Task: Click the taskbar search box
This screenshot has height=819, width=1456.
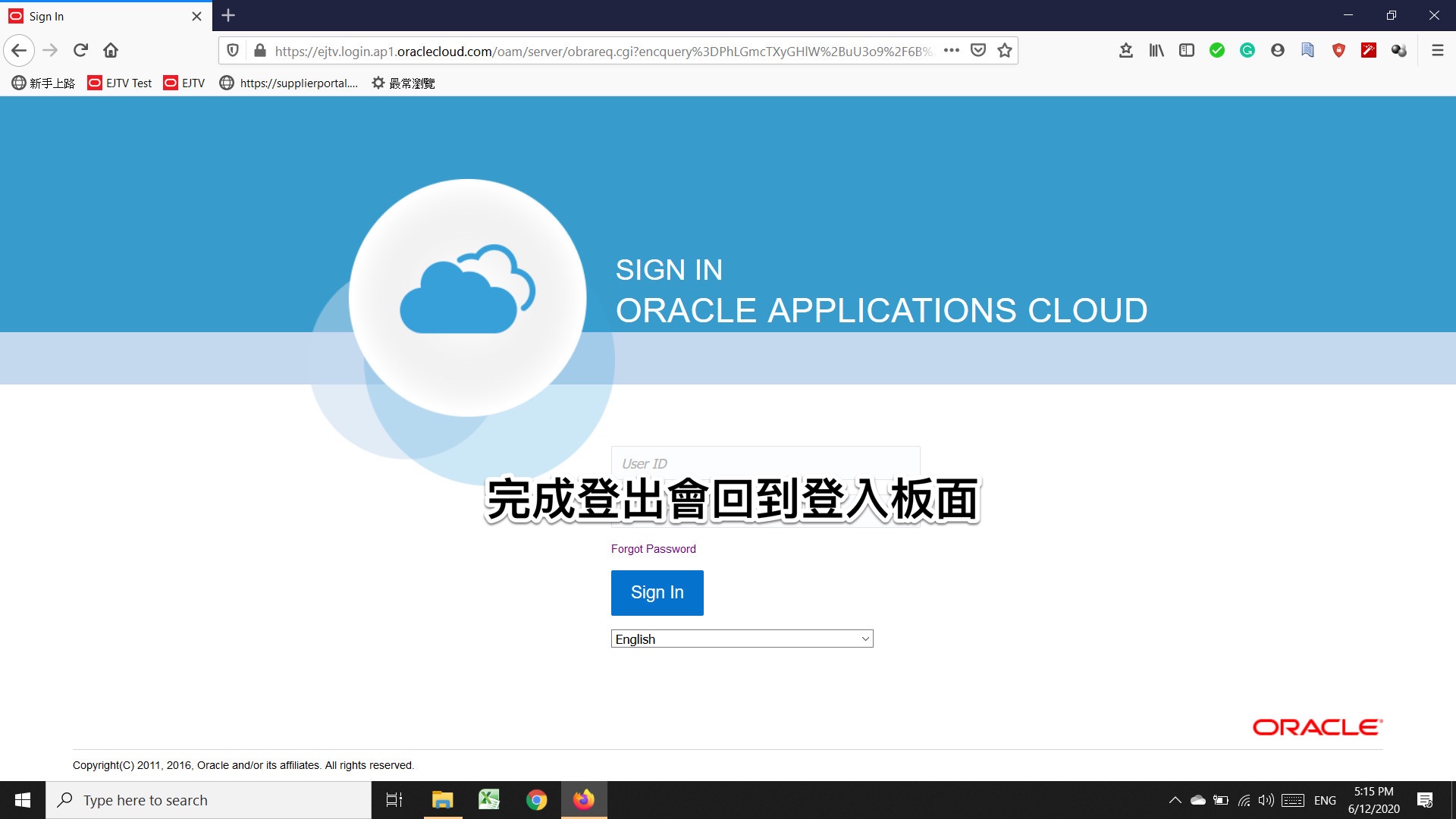Action: (x=209, y=800)
